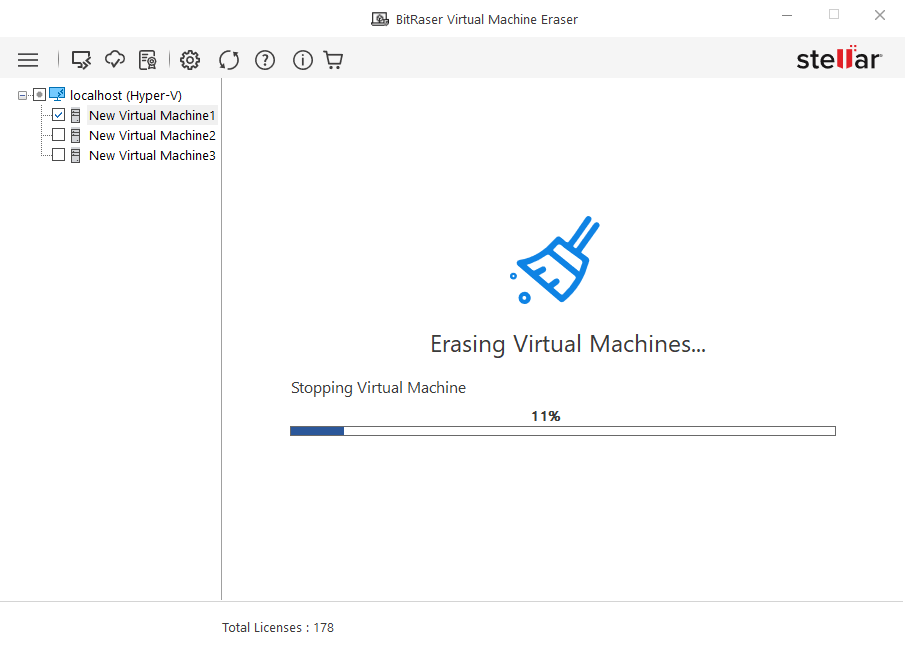
Task: Open the shopping cart buy icon
Action: [333, 60]
